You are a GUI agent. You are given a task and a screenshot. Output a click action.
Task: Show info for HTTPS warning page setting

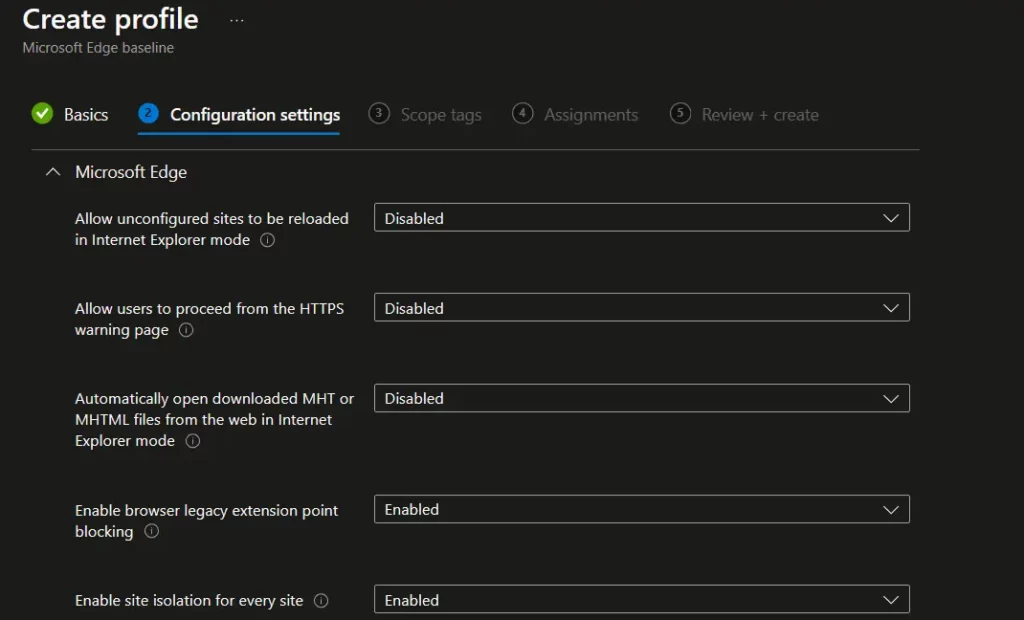tap(186, 331)
